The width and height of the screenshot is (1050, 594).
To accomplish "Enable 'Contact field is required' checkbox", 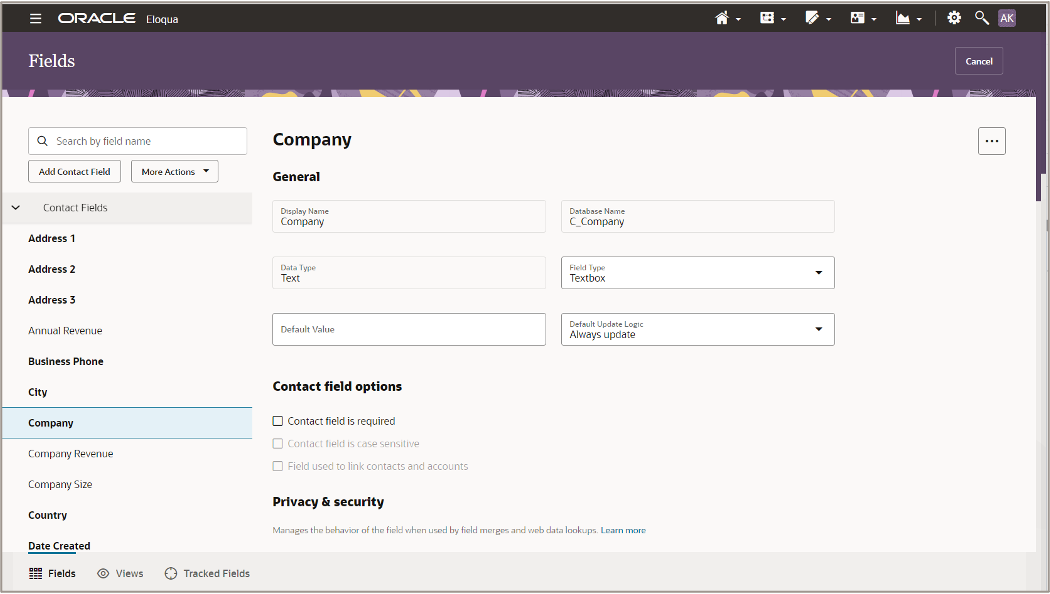I will (x=278, y=421).
